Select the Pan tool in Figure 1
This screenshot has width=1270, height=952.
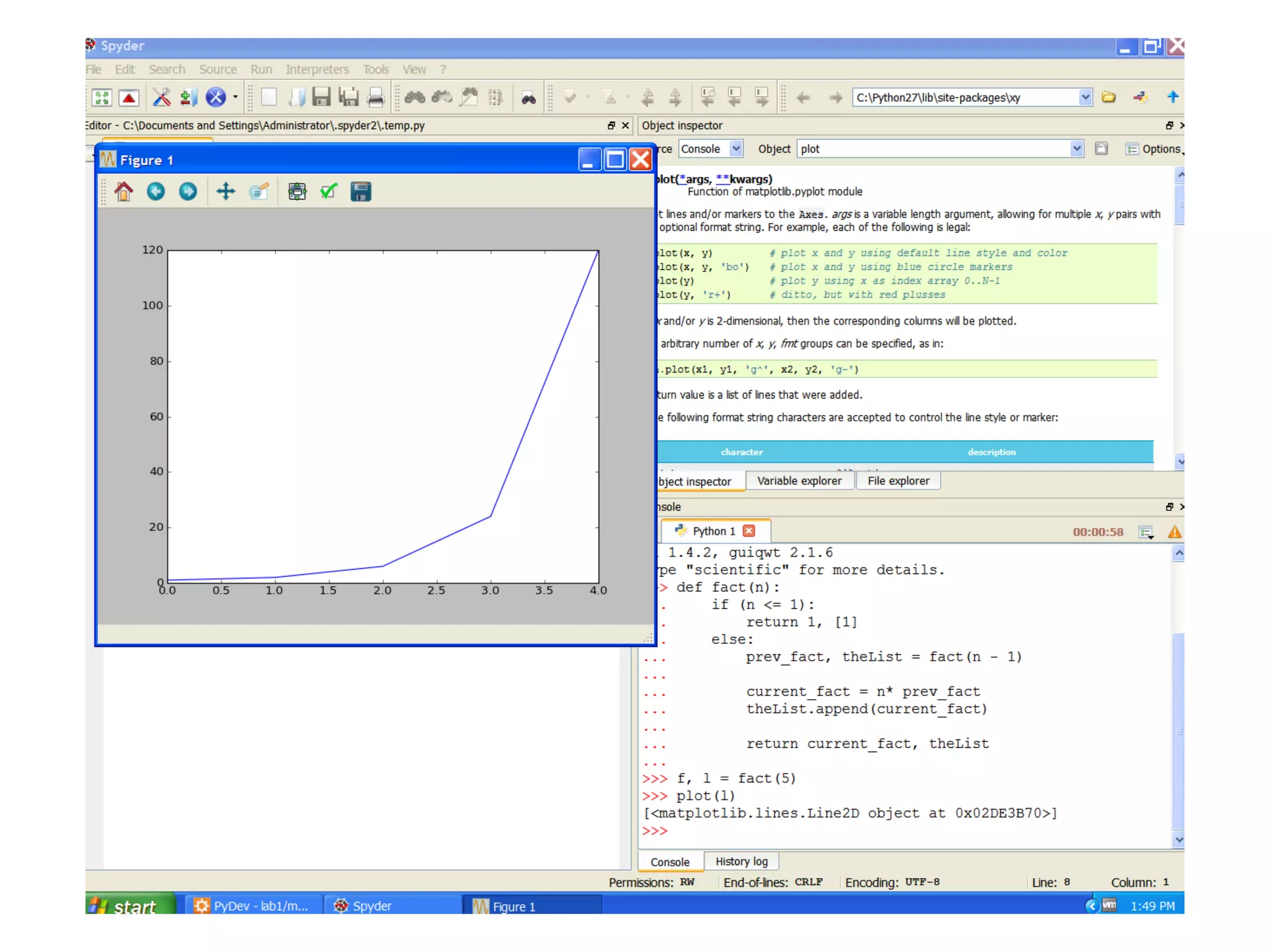[226, 192]
